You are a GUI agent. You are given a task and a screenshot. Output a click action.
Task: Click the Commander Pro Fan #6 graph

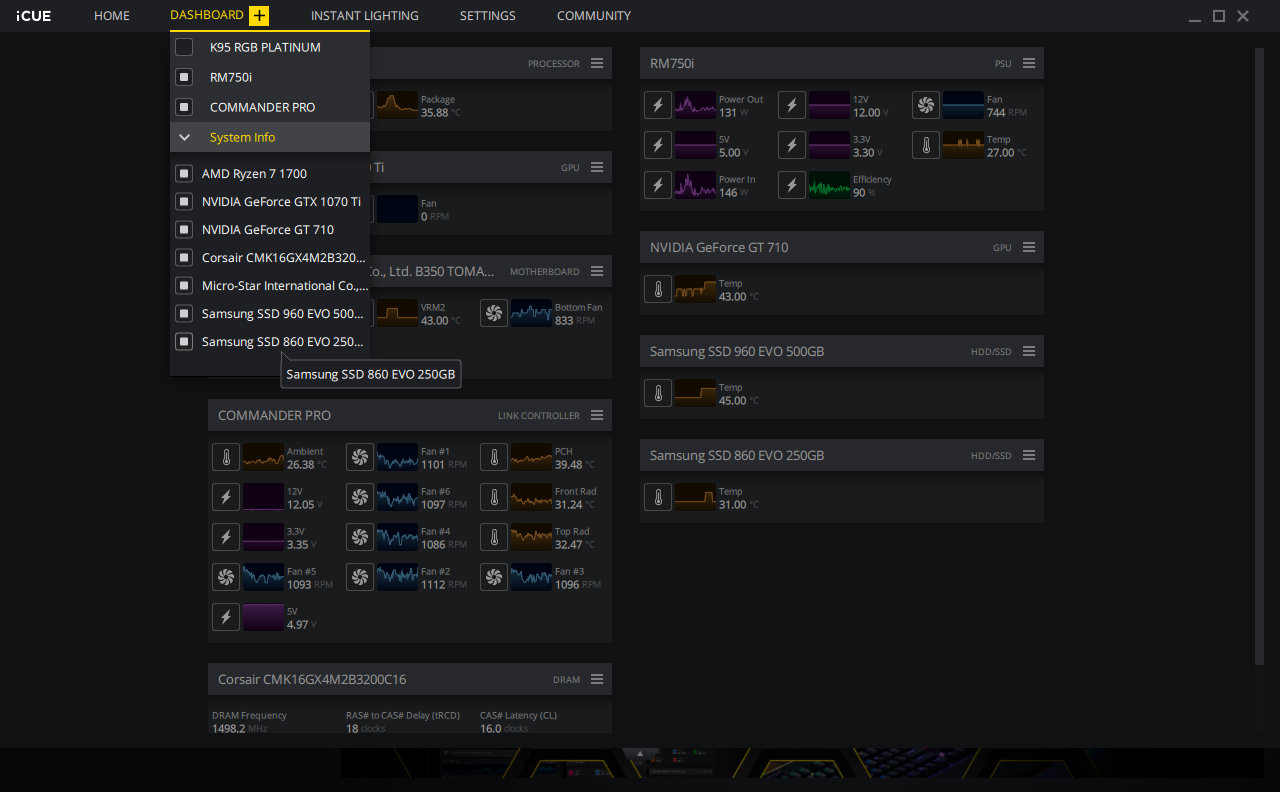pos(397,497)
